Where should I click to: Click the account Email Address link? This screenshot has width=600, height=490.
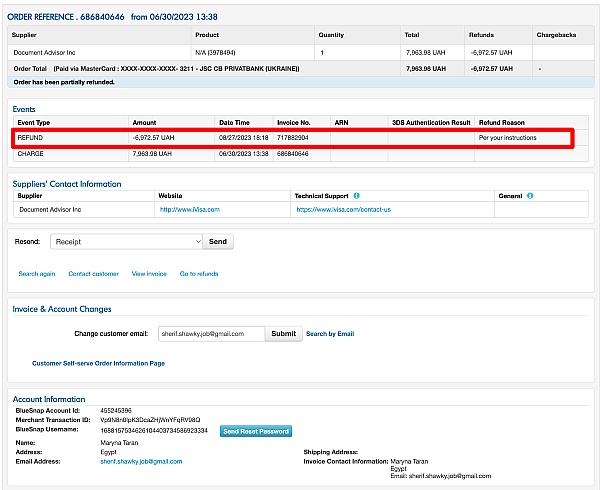coord(141,461)
